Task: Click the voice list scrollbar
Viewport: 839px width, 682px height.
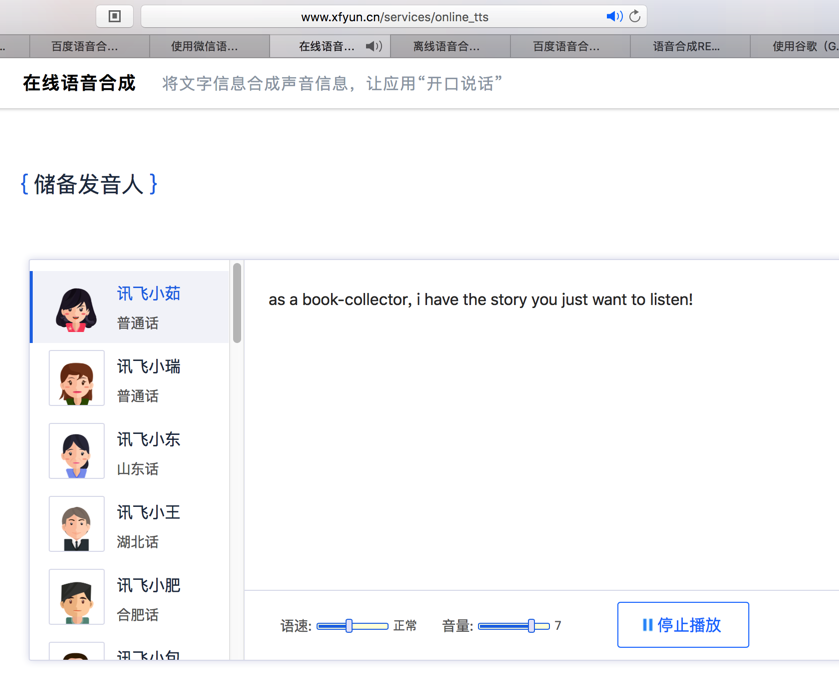Action: point(237,303)
